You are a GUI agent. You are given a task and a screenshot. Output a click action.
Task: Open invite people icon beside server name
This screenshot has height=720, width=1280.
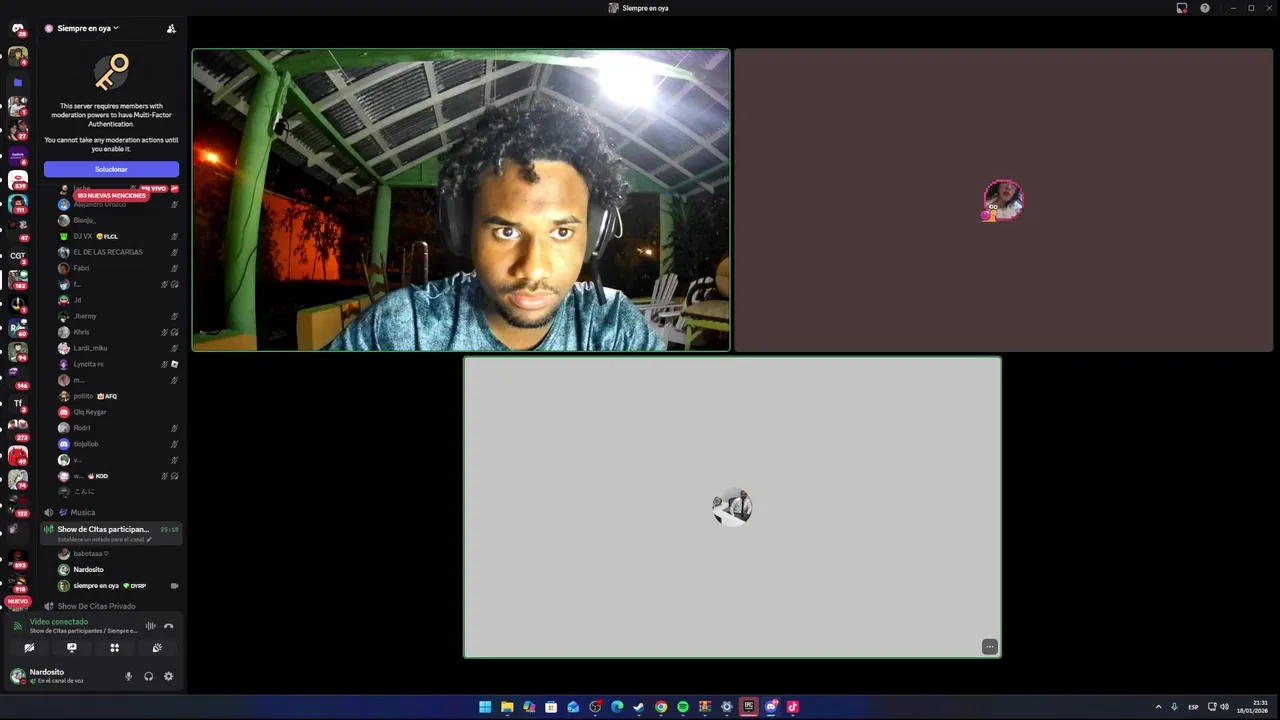pos(171,28)
